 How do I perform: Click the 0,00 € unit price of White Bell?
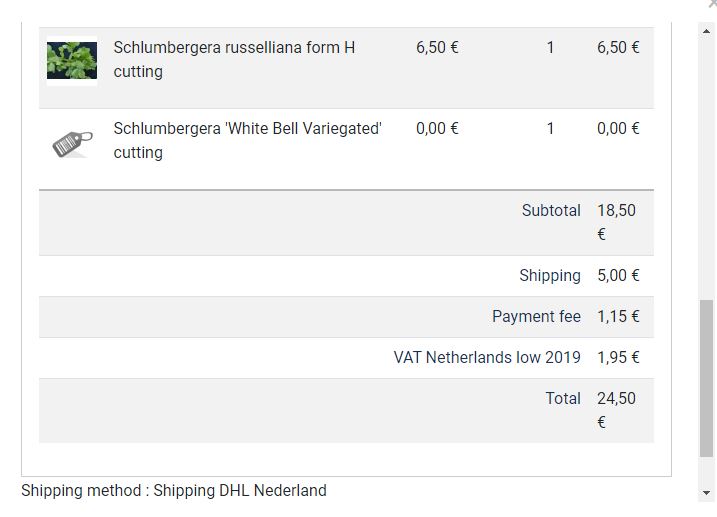coord(437,129)
